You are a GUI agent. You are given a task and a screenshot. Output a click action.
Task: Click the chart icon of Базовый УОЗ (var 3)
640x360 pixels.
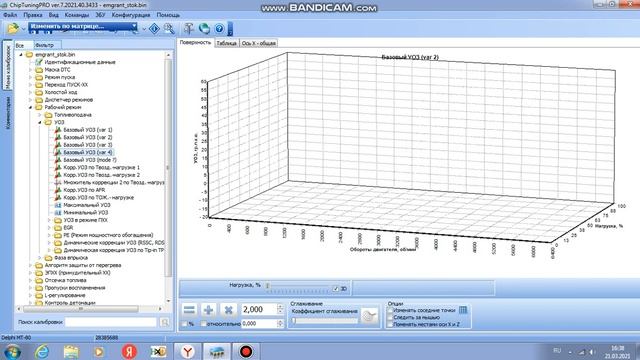coord(58,145)
